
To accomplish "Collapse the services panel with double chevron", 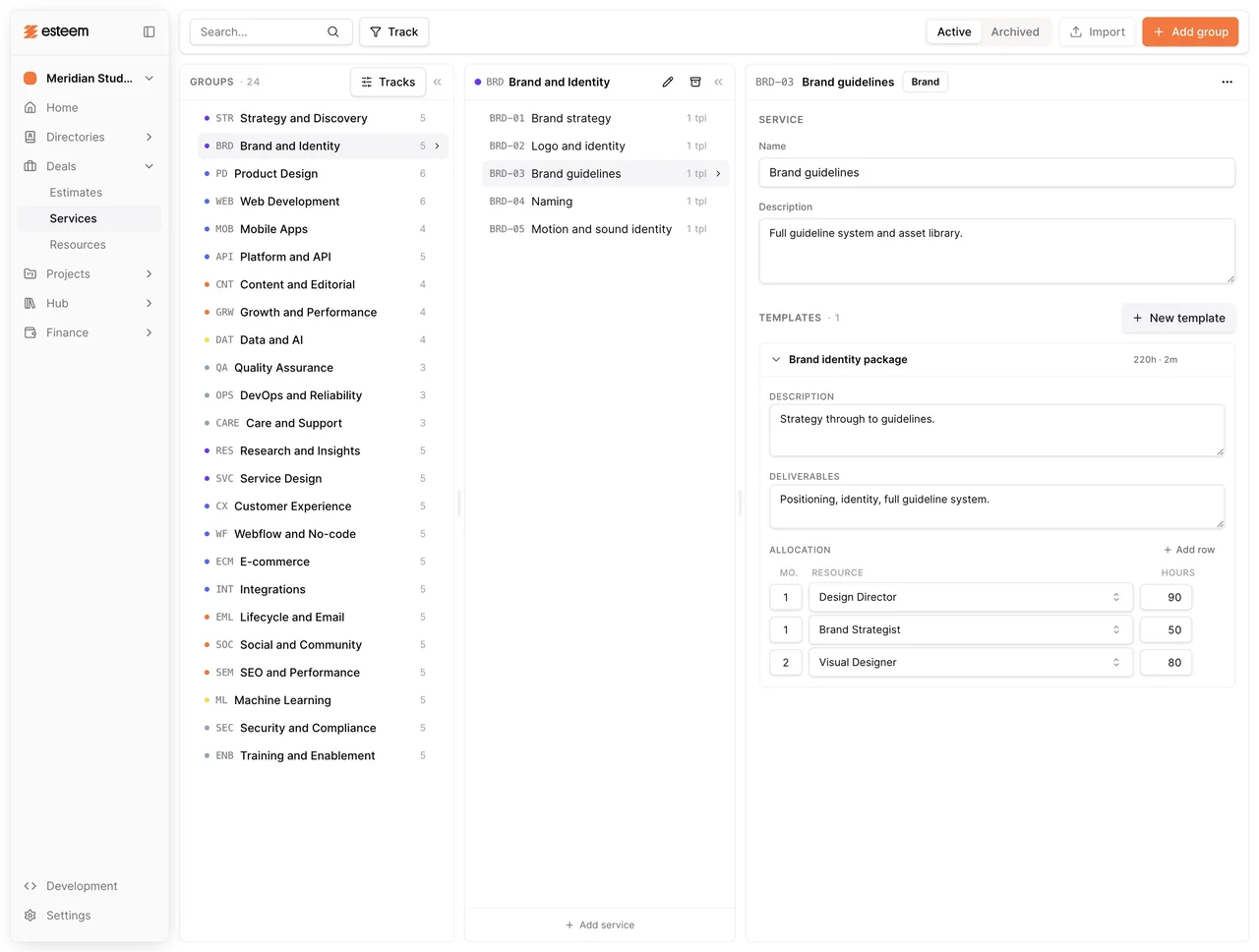I will tap(718, 82).
